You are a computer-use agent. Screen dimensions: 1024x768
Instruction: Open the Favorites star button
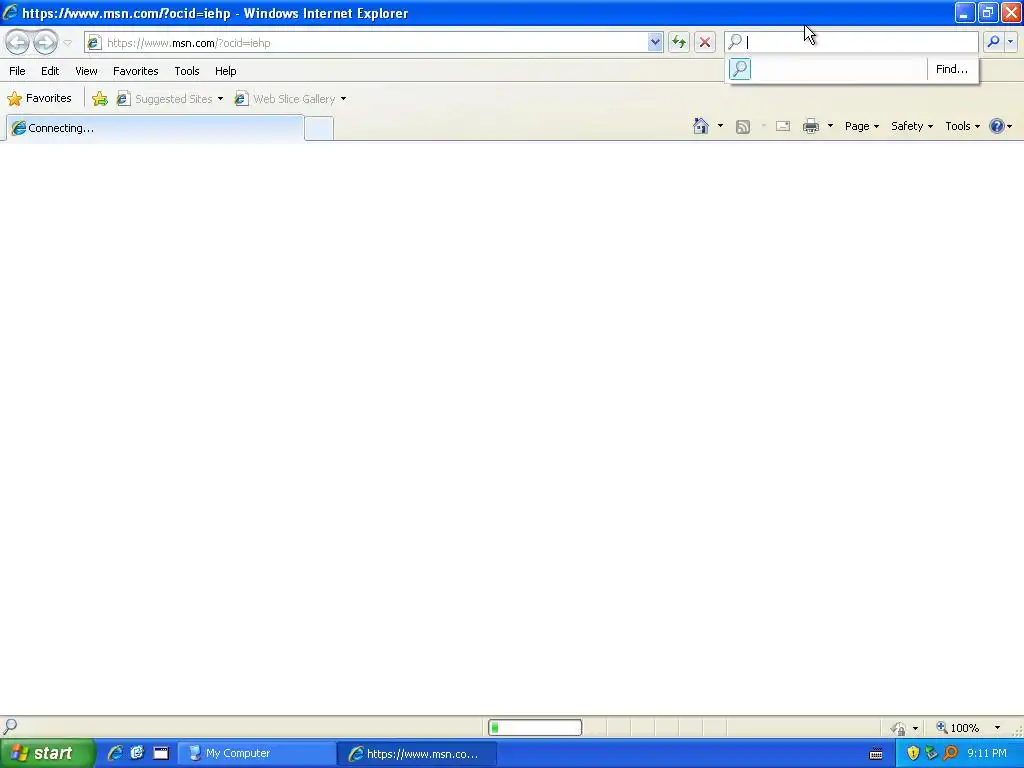(39, 99)
